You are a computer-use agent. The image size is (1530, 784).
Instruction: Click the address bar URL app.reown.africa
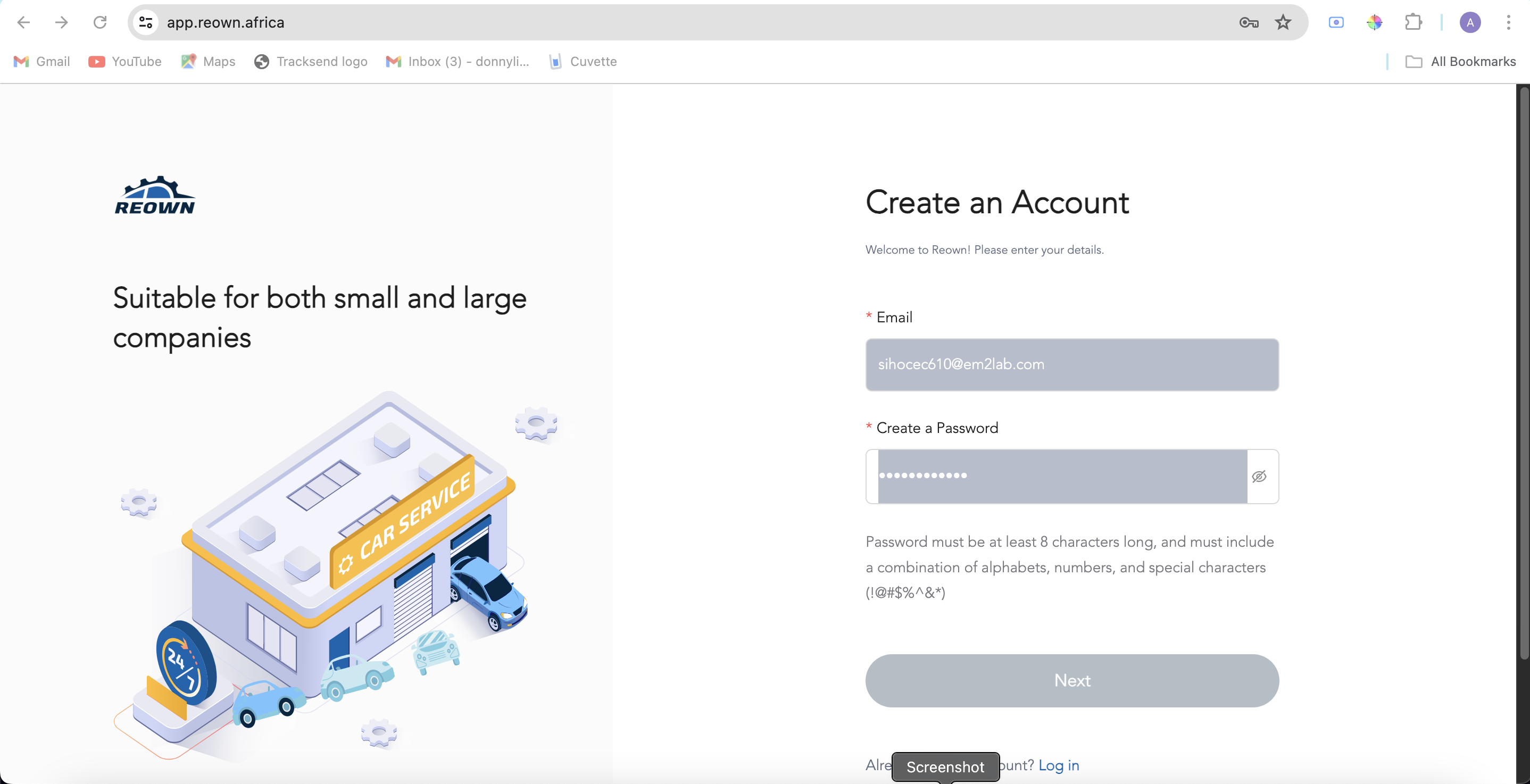coord(225,22)
